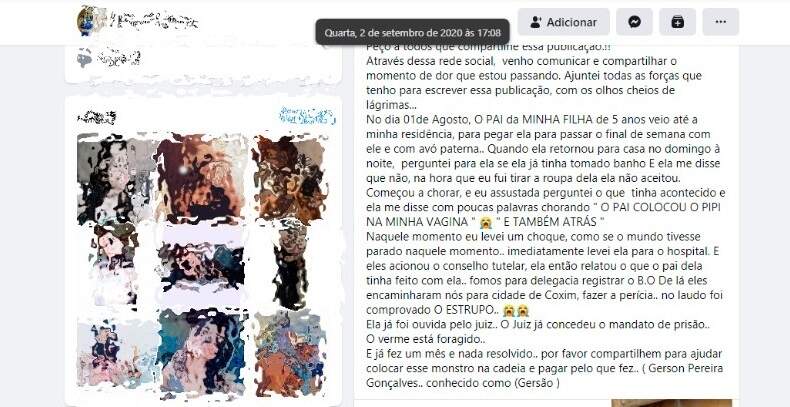Click the post text body

pos(545,216)
